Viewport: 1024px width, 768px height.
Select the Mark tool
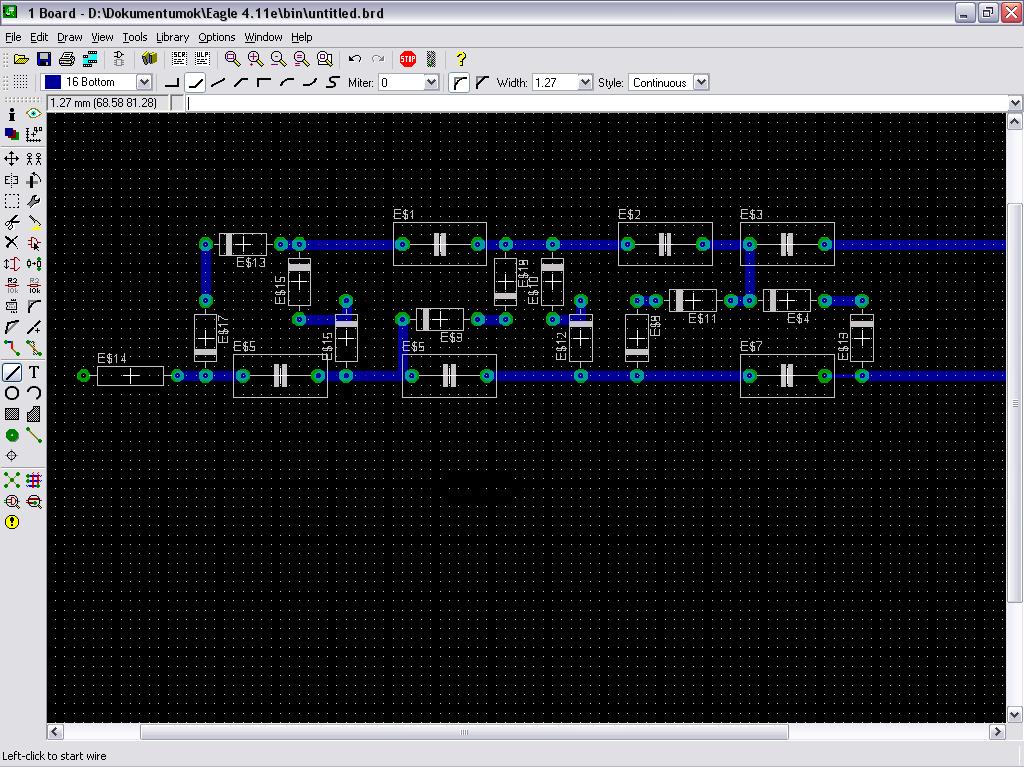[x=34, y=135]
